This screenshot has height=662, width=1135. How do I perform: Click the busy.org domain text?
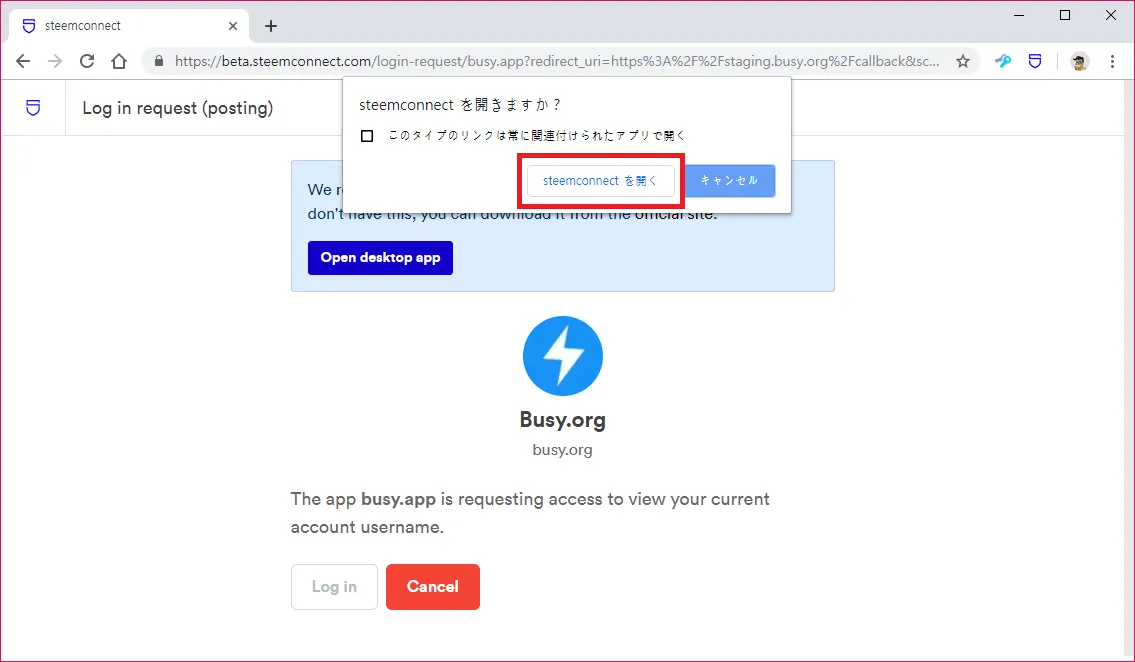[562, 450]
